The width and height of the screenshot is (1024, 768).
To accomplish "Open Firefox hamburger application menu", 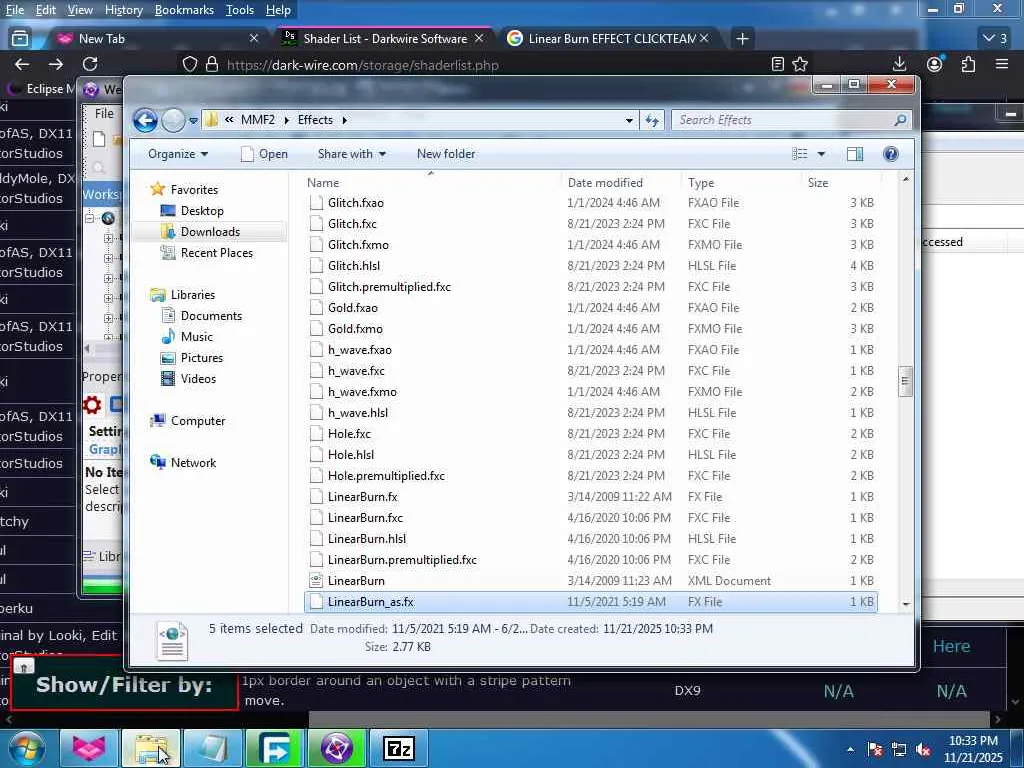I will click(x=1002, y=64).
